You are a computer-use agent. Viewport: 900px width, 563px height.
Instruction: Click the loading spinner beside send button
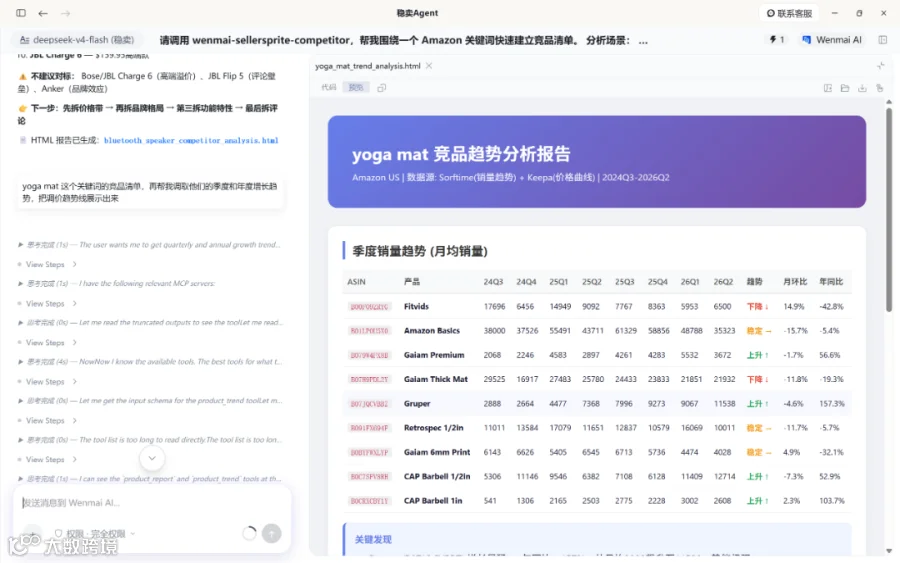(249, 533)
